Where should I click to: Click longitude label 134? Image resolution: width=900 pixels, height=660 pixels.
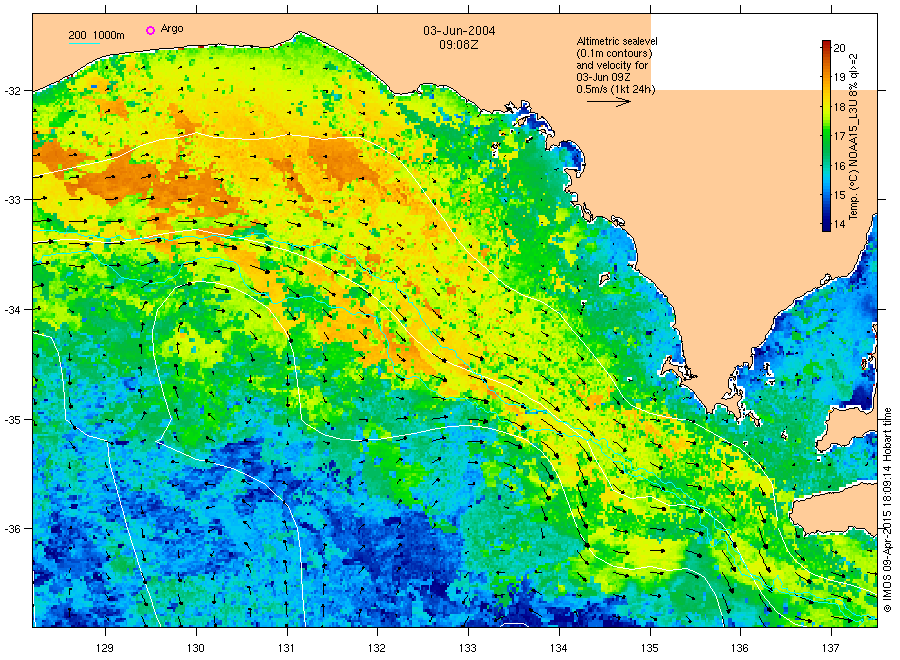[558, 648]
